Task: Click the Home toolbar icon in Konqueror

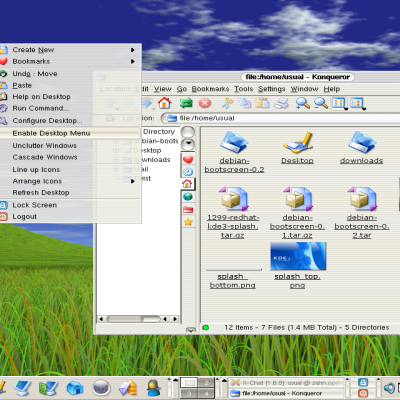Action: click(164, 103)
